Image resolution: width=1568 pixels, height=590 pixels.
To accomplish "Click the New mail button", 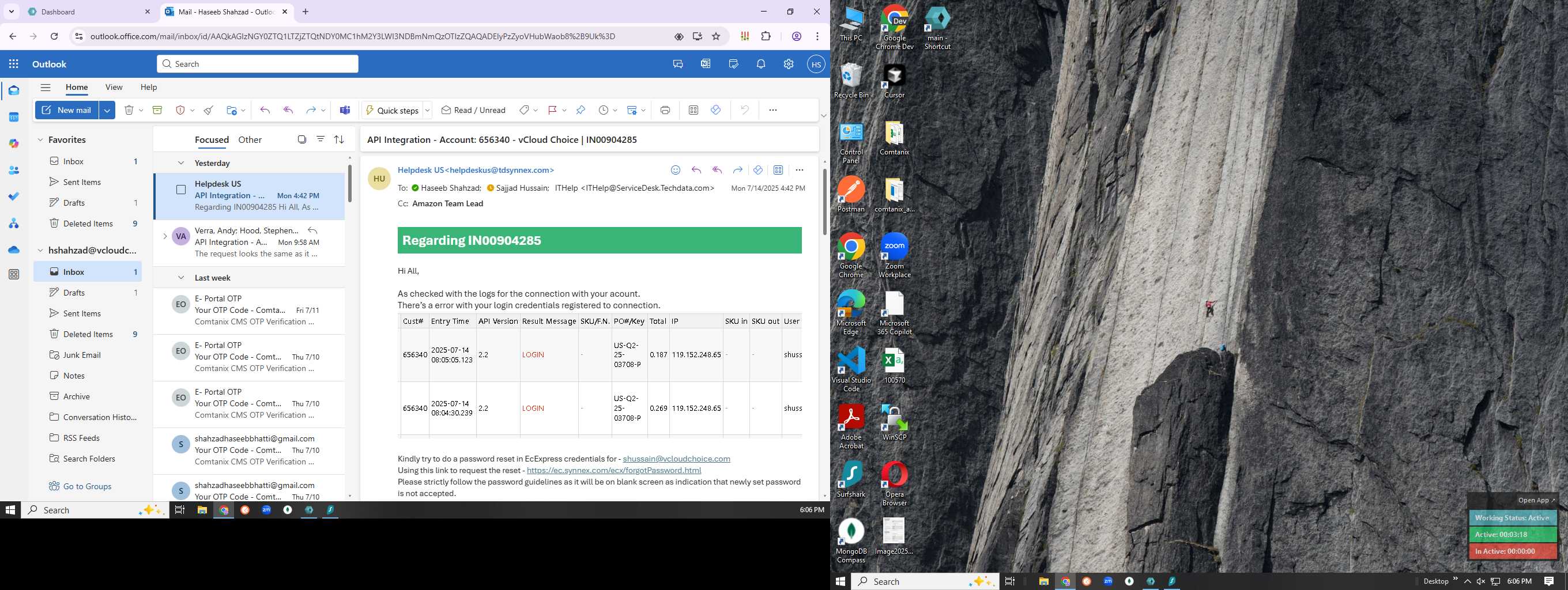I will coord(67,110).
